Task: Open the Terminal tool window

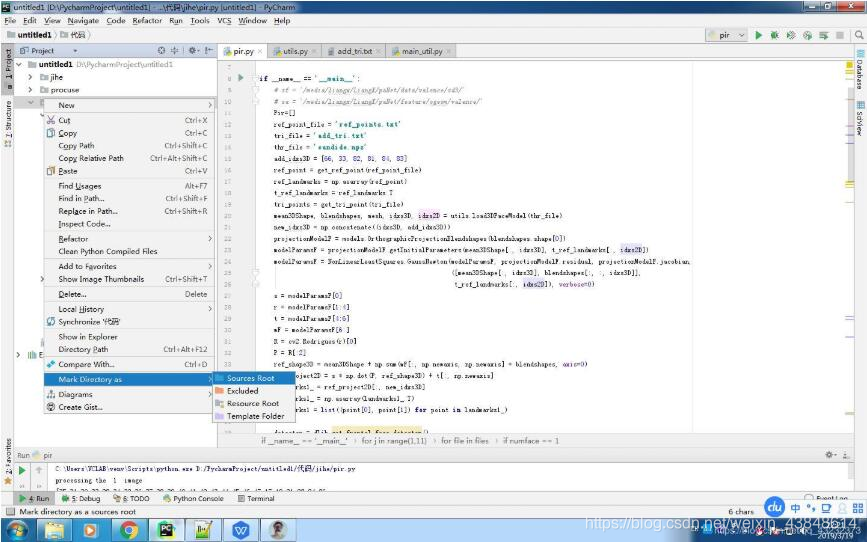Action: 256,498
